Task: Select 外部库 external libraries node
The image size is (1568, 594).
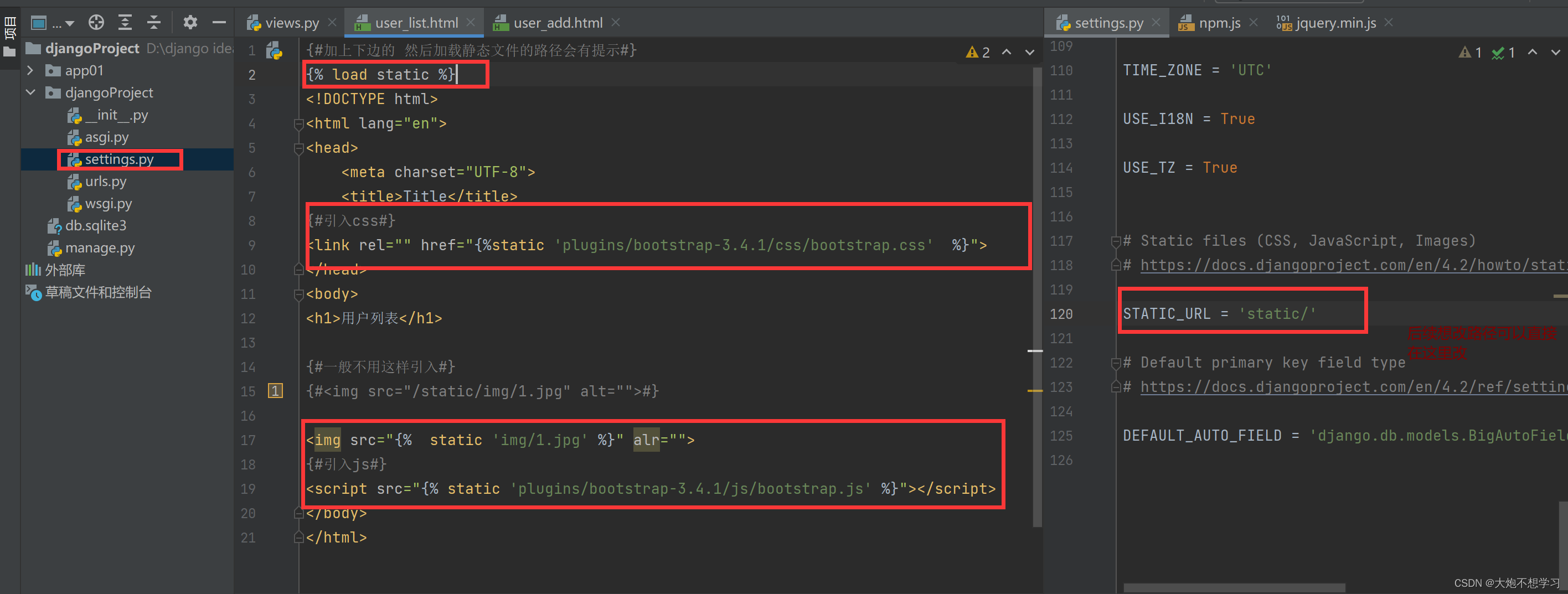Action: click(x=55, y=270)
